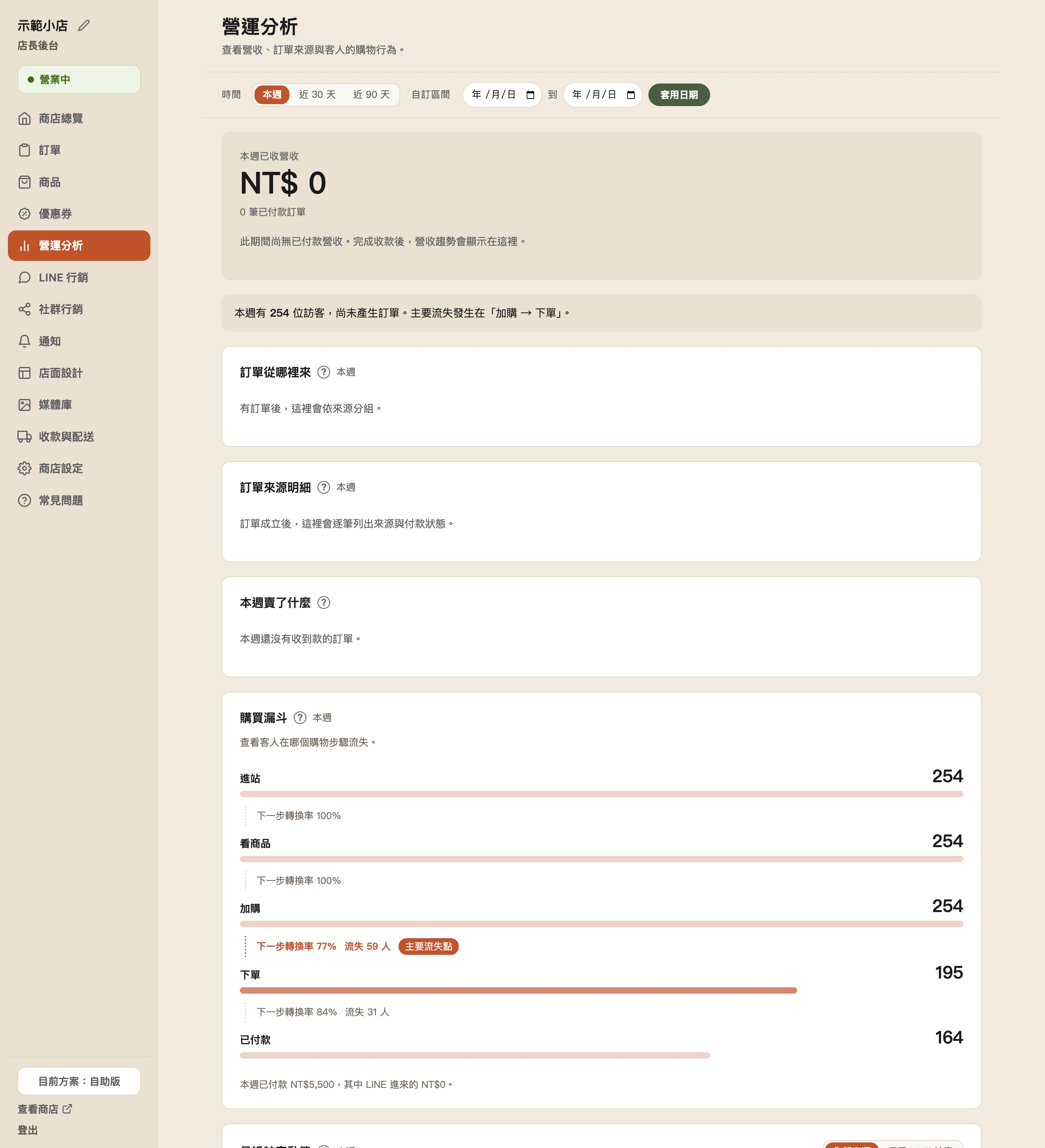Click 下一步轉換率 77% text
Image resolution: width=1045 pixels, height=1148 pixels.
tap(296, 947)
